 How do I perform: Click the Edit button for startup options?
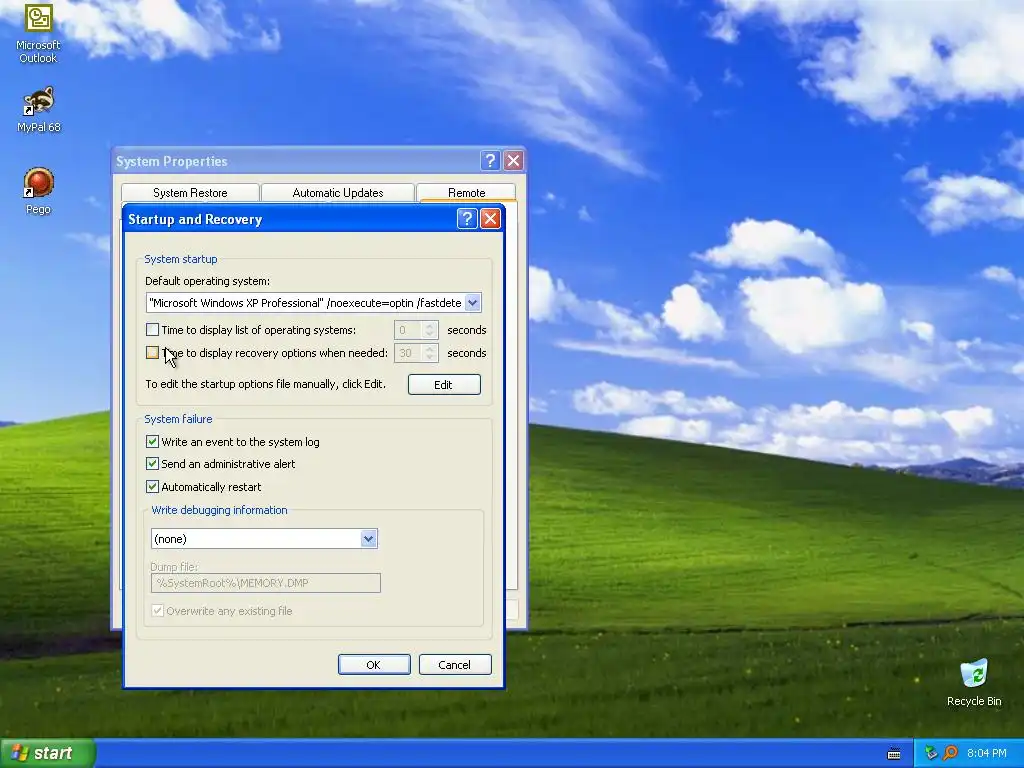pyautogui.click(x=444, y=385)
